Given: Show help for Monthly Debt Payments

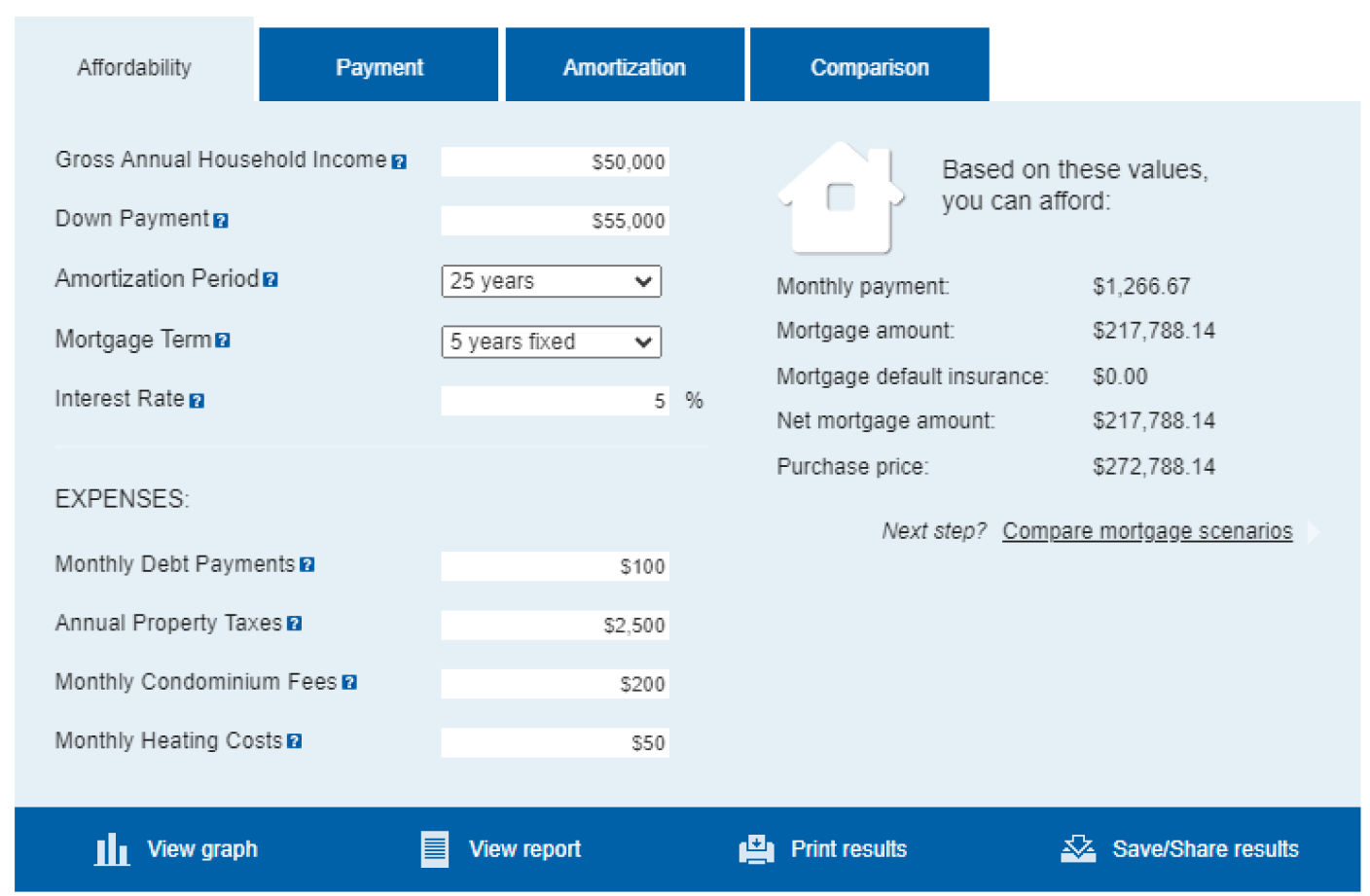Looking at the screenshot, I should [x=307, y=565].
